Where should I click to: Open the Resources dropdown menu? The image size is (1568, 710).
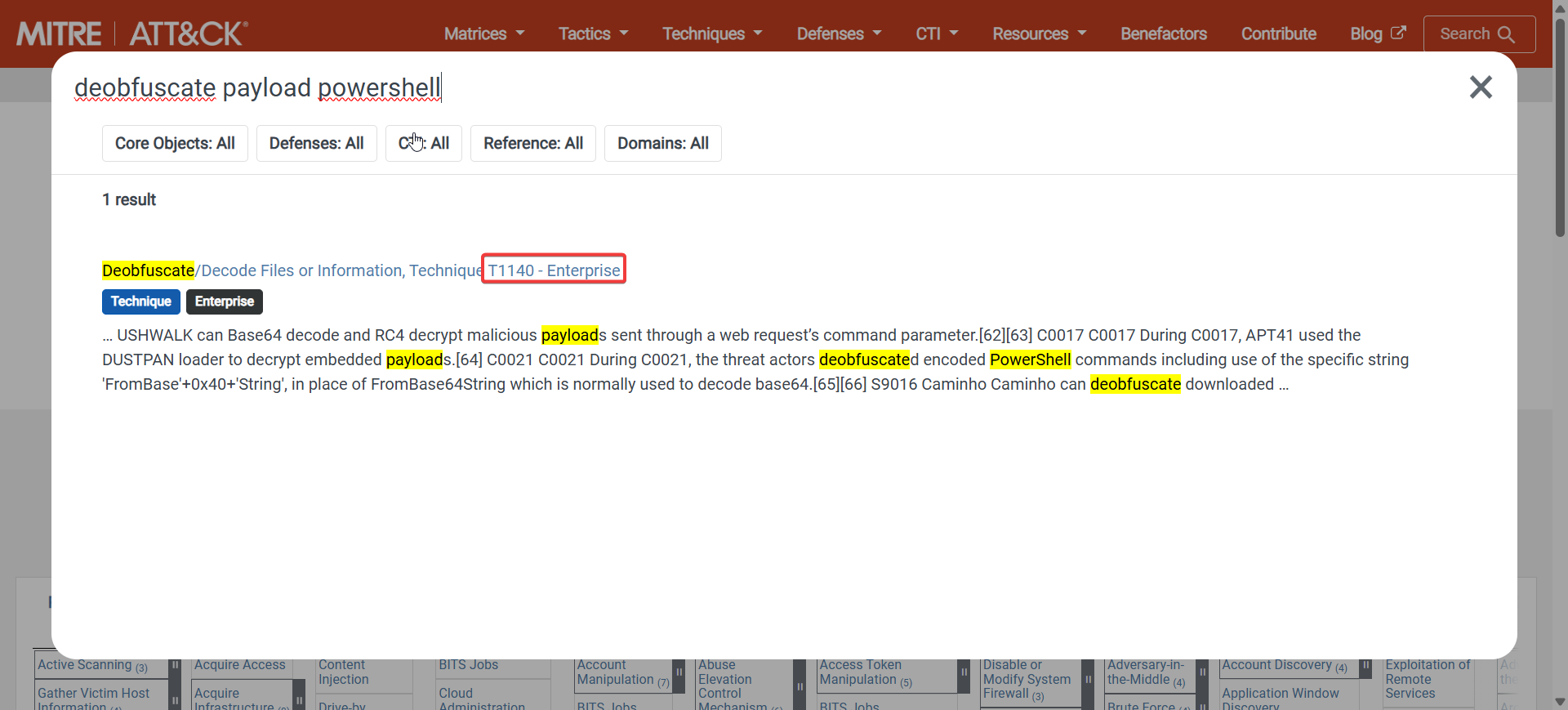[1040, 33]
